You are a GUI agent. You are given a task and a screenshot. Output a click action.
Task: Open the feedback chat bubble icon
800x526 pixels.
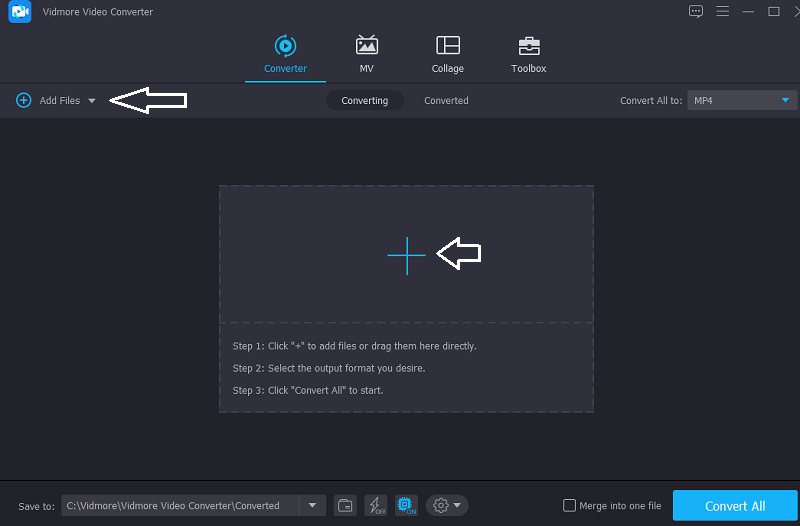click(696, 12)
